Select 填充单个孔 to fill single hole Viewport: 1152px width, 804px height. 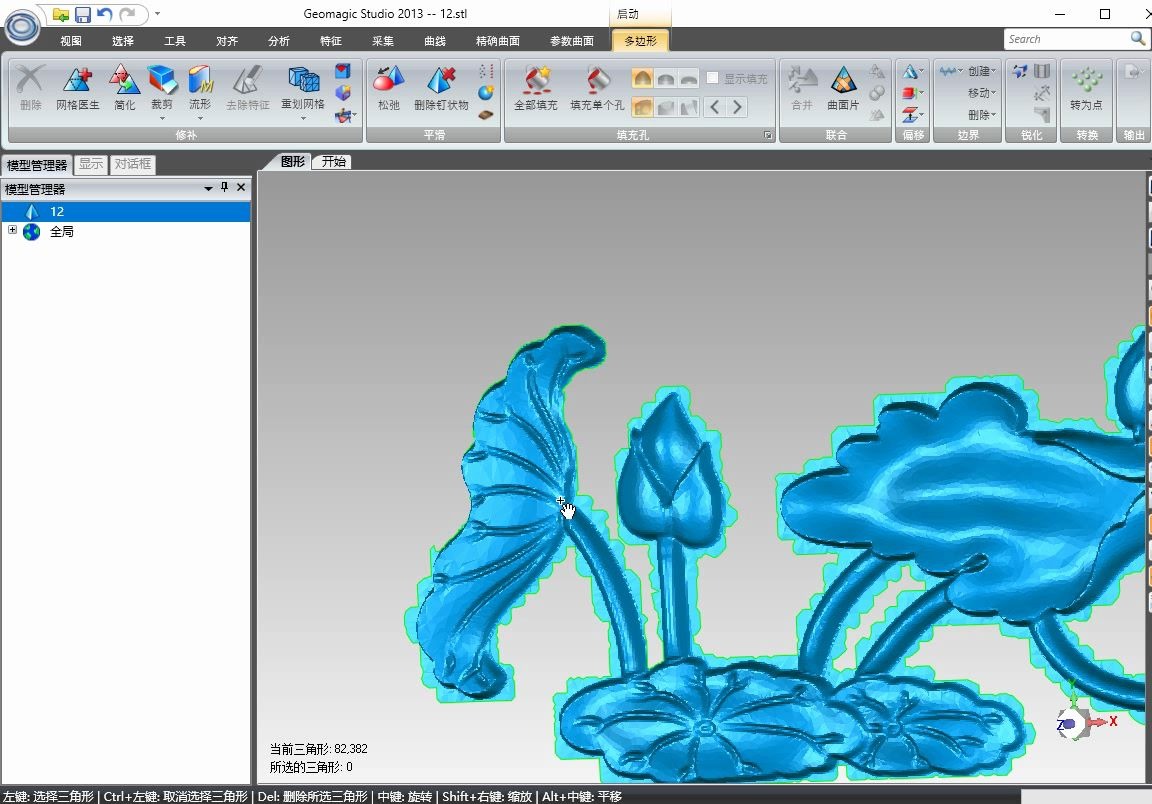click(597, 90)
